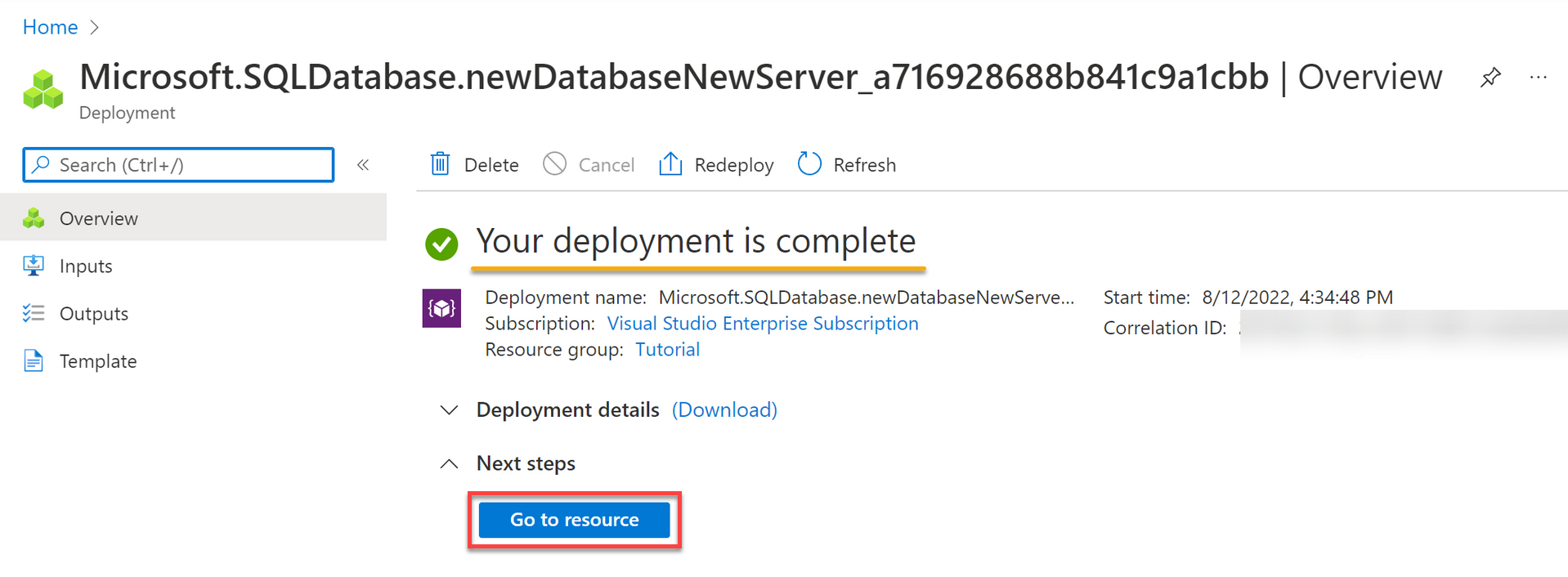The height and width of the screenshot is (577, 1568).
Task: Open the Tutorial resource group link
Action: pyautogui.click(x=667, y=350)
